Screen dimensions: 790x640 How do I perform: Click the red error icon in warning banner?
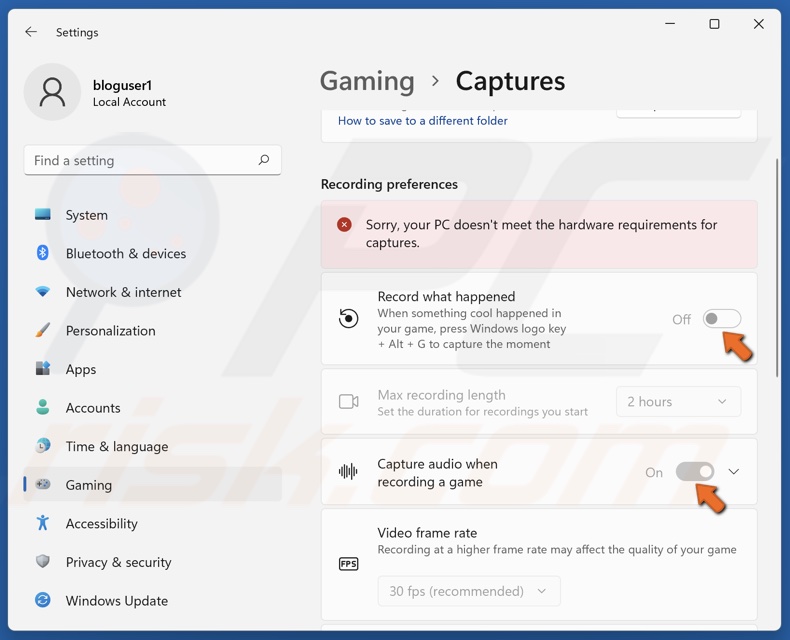(x=344, y=225)
